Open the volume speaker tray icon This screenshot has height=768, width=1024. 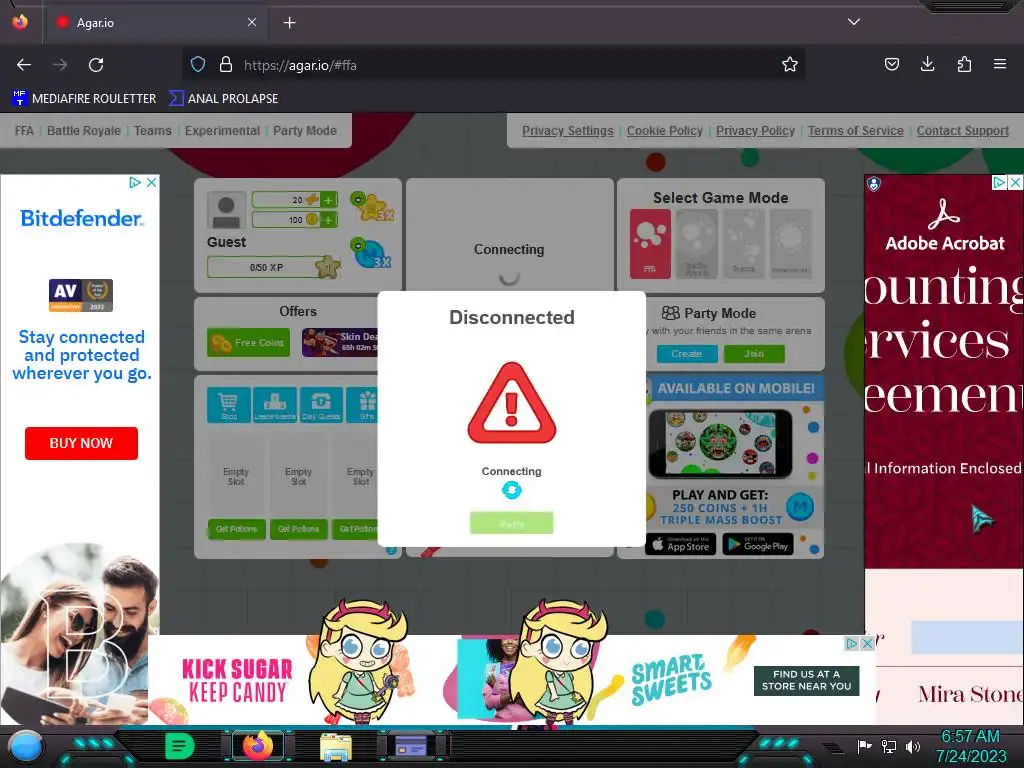[913, 746]
